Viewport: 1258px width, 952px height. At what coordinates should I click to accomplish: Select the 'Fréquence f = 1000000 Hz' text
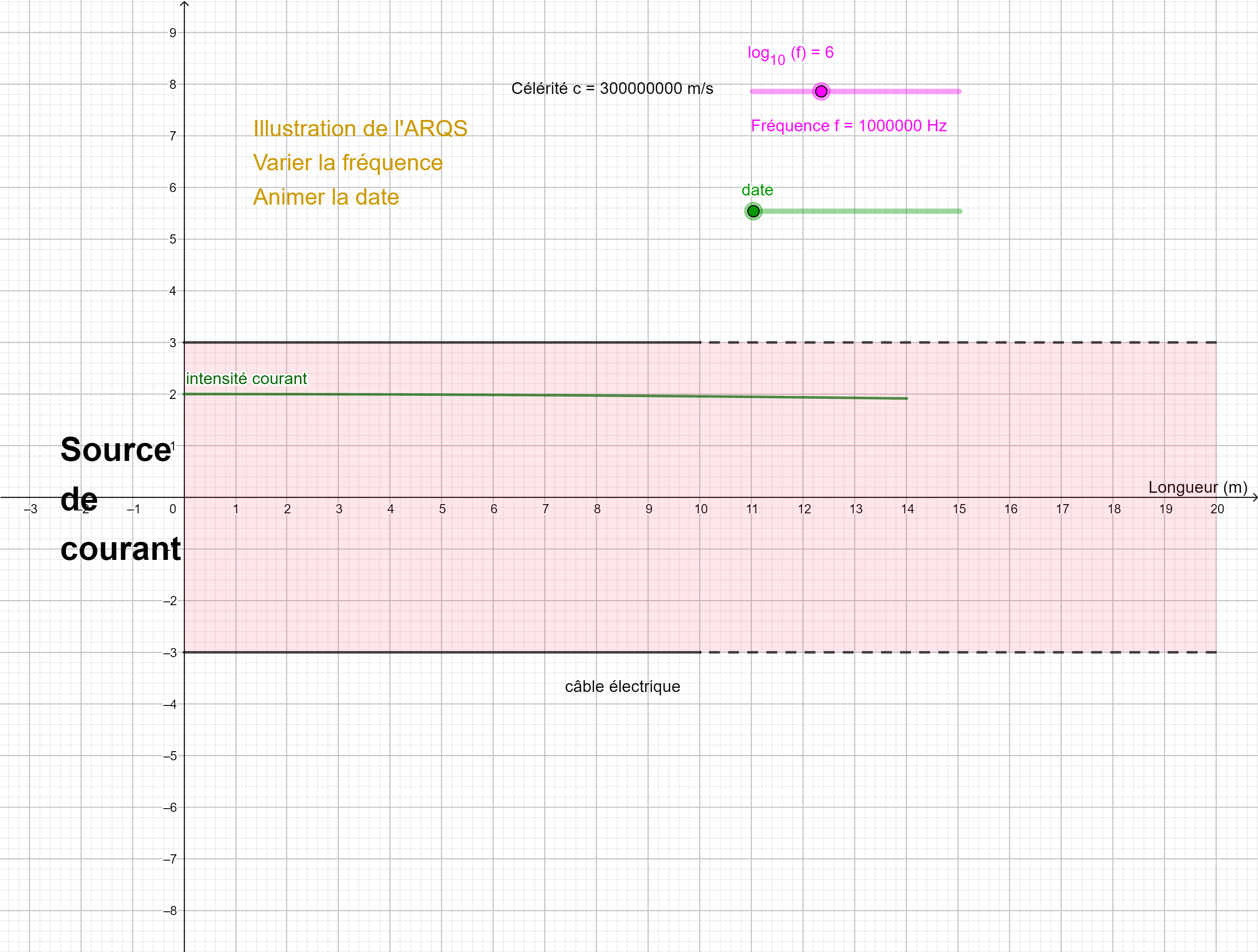coord(849,126)
